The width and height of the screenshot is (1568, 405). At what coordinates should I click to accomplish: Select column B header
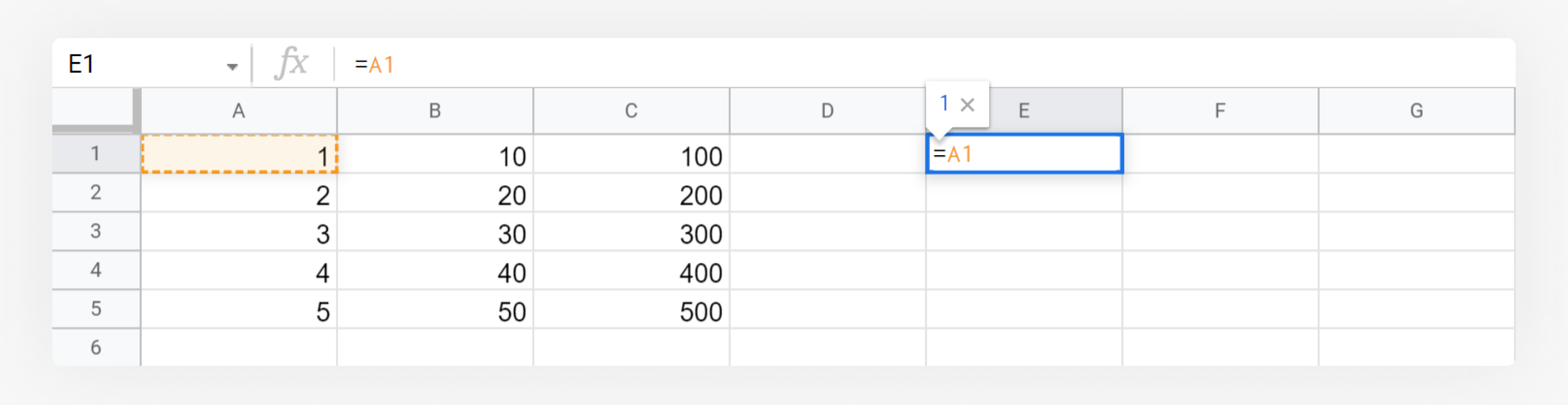(434, 111)
